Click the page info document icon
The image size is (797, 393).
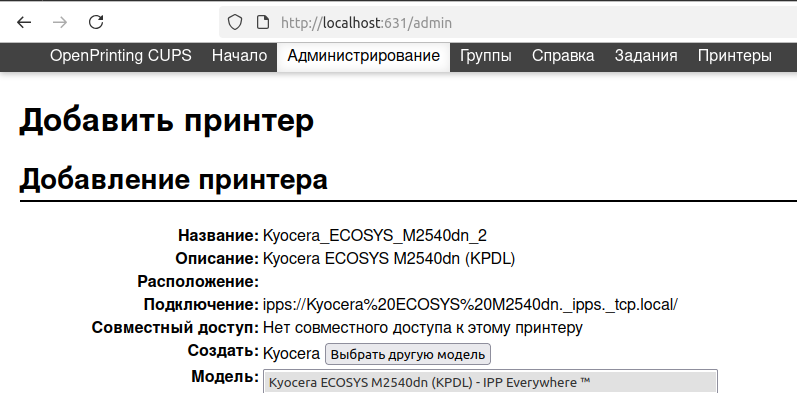262,22
